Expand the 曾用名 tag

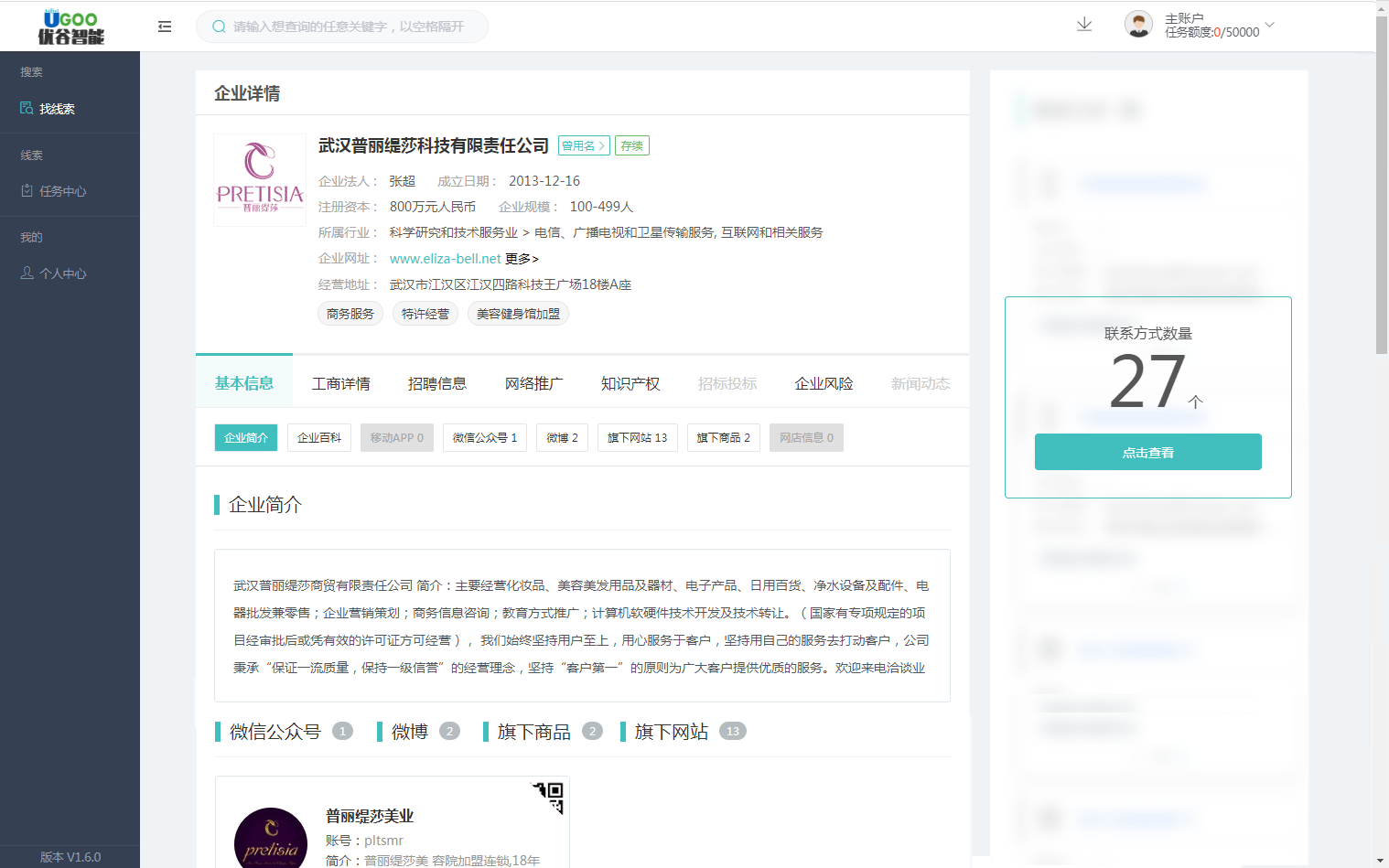point(584,145)
